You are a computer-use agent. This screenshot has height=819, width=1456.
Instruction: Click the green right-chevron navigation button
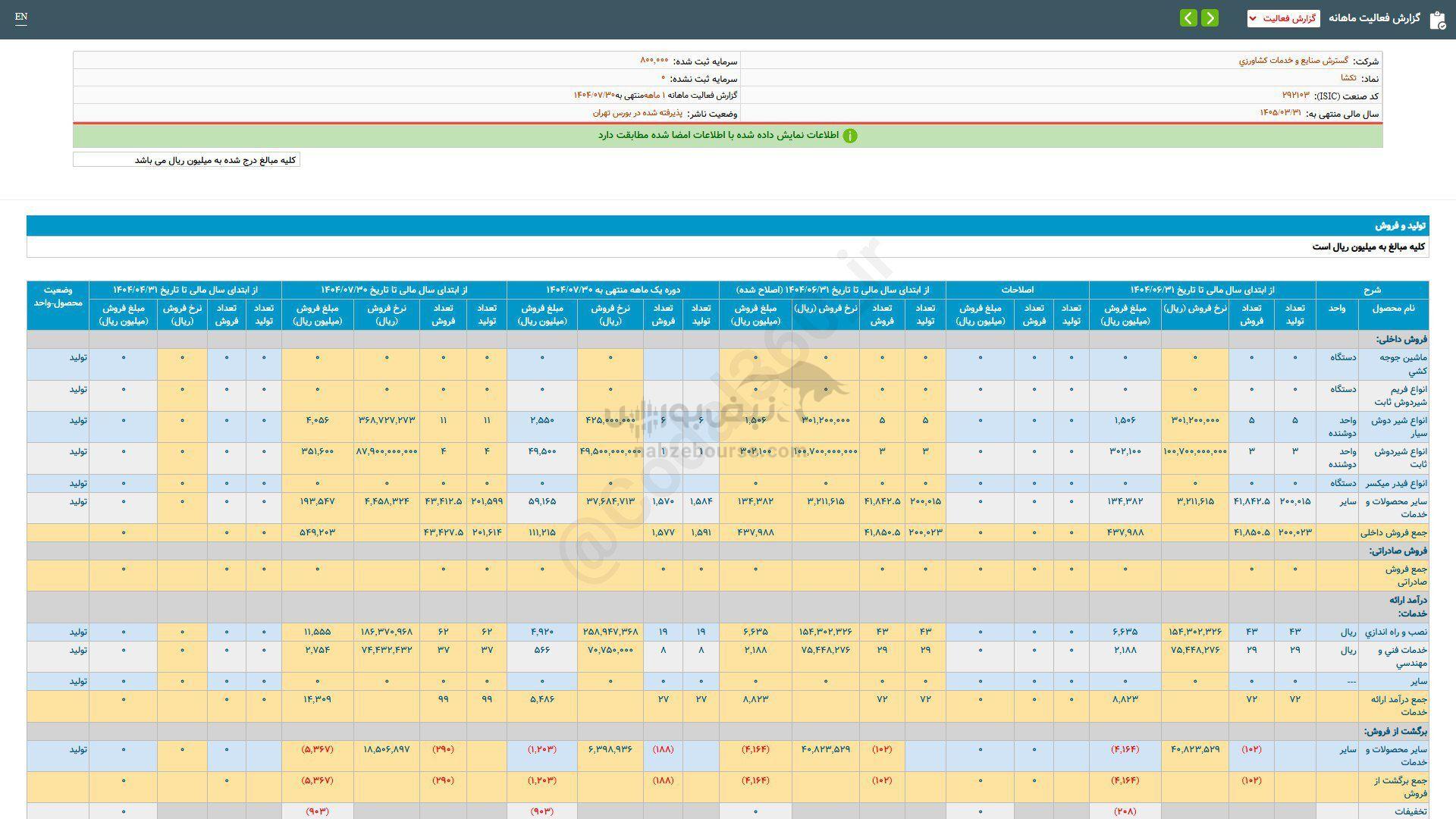tap(1210, 18)
